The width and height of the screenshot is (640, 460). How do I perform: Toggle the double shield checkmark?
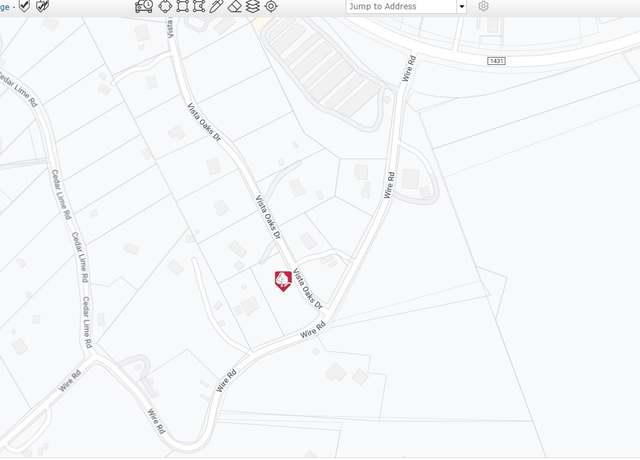click(42, 6)
